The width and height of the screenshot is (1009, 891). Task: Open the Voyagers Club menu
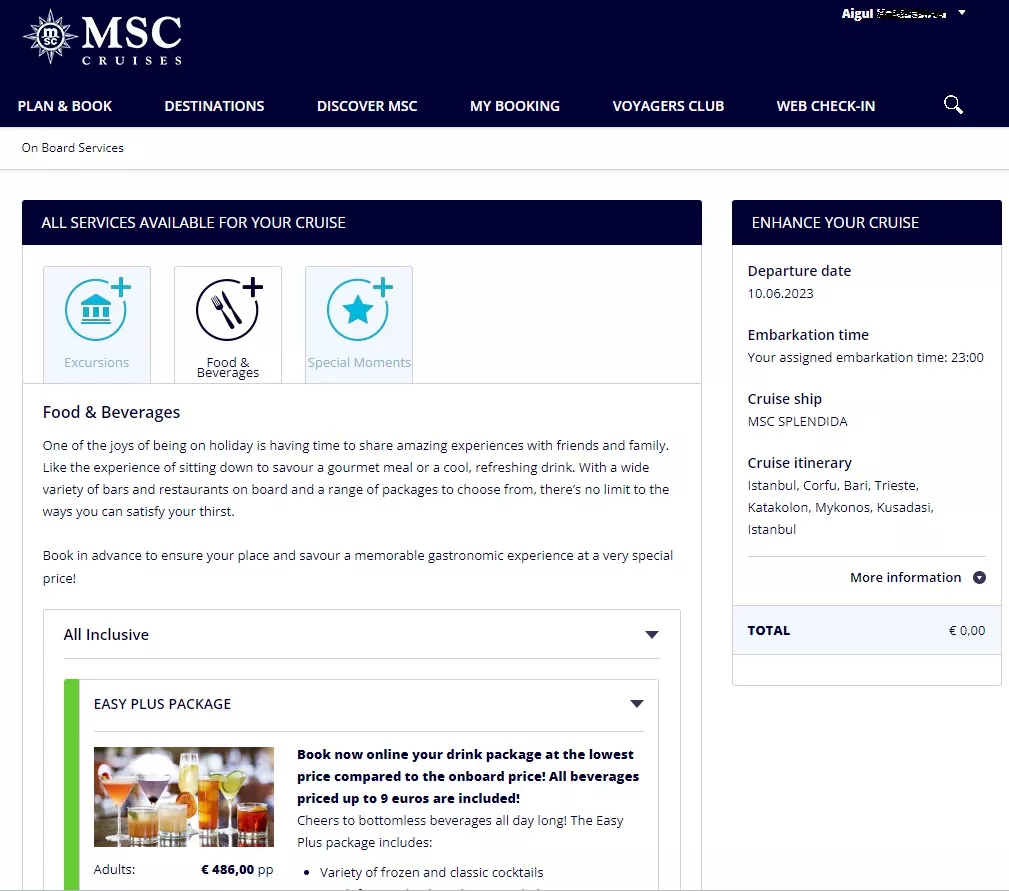[x=668, y=106]
